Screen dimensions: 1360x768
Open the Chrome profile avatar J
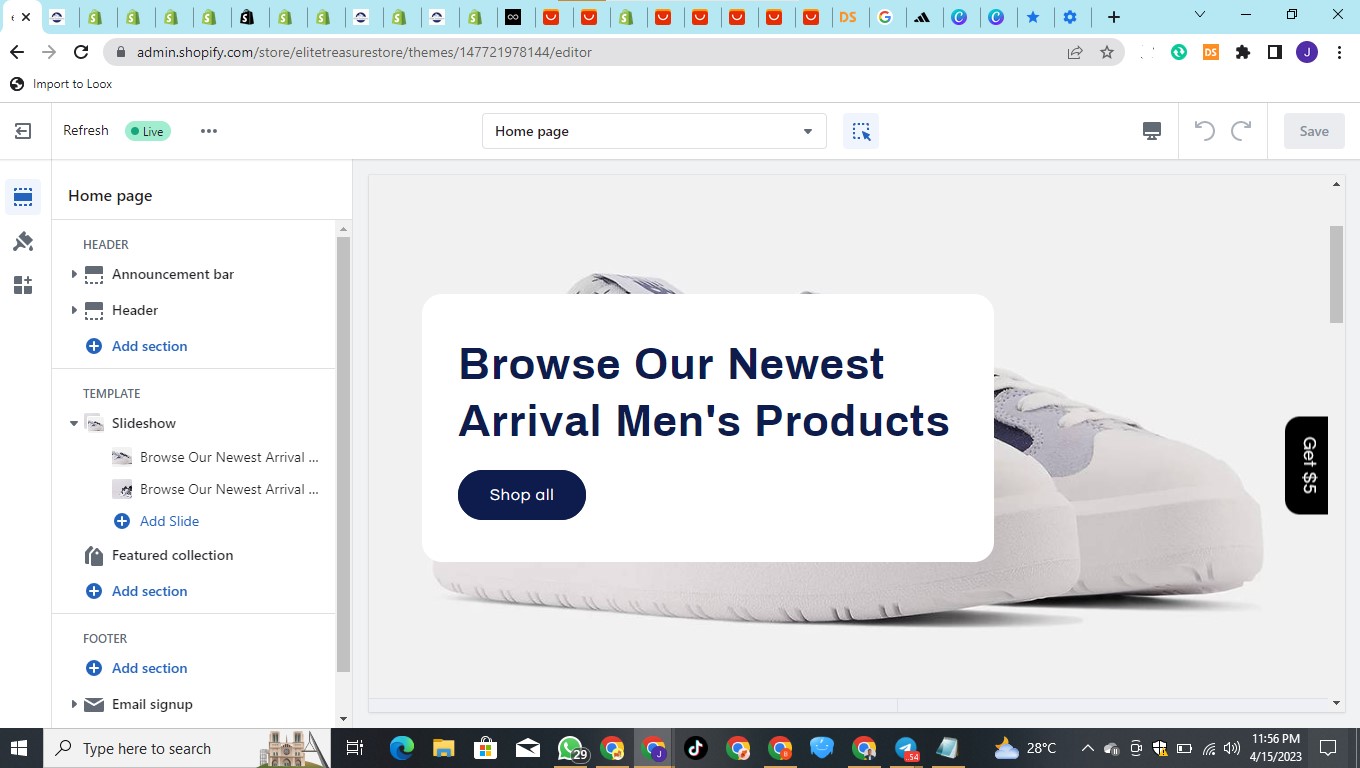click(x=1307, y=52)
